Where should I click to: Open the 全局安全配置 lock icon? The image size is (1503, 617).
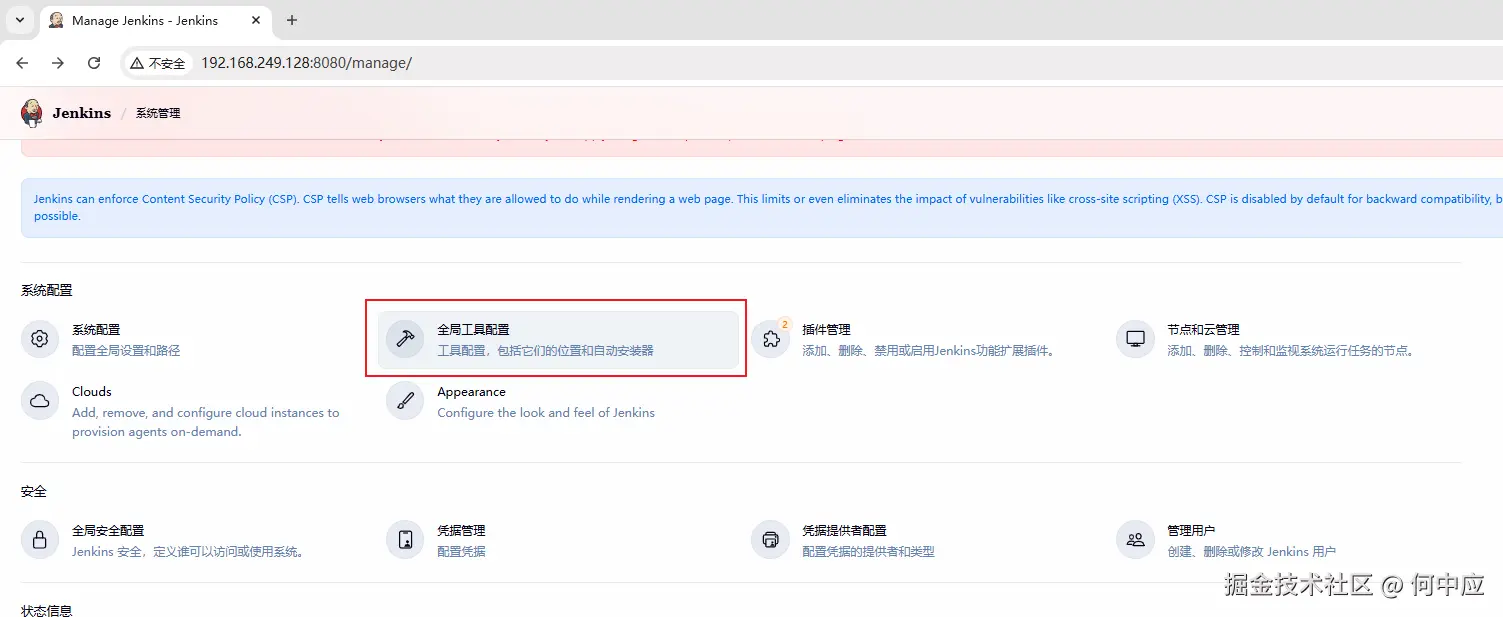click(x=40, y=540)
